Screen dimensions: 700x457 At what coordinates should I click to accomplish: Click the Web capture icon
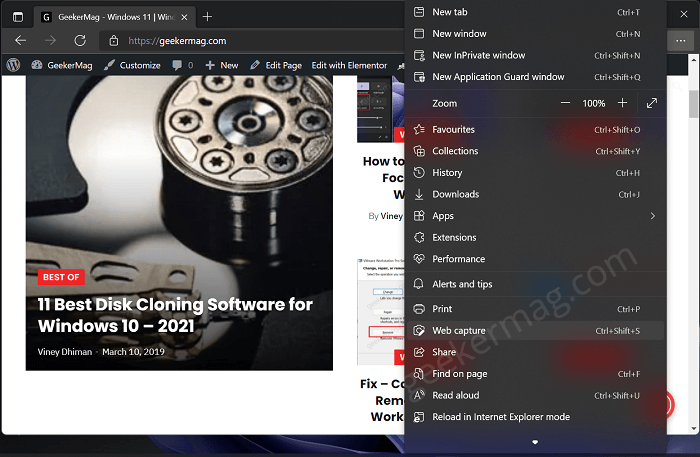coord(419,331)
